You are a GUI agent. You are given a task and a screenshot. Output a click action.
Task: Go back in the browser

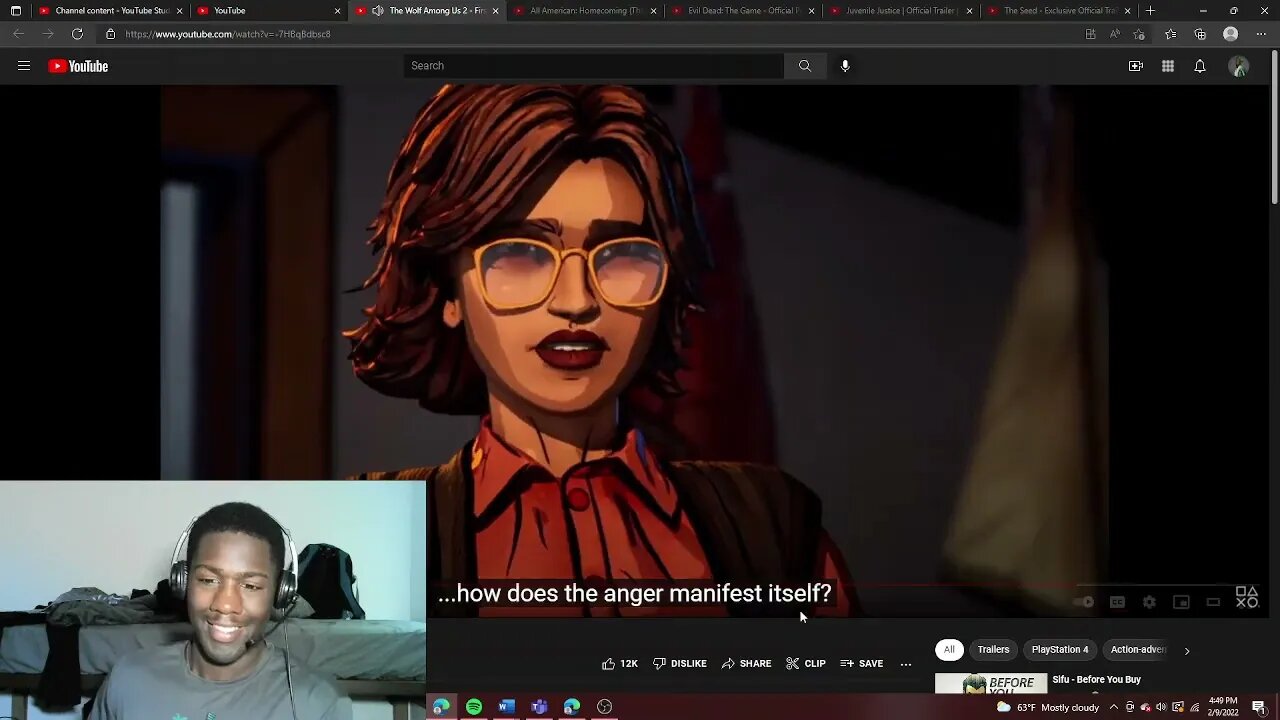pos(18,34)
